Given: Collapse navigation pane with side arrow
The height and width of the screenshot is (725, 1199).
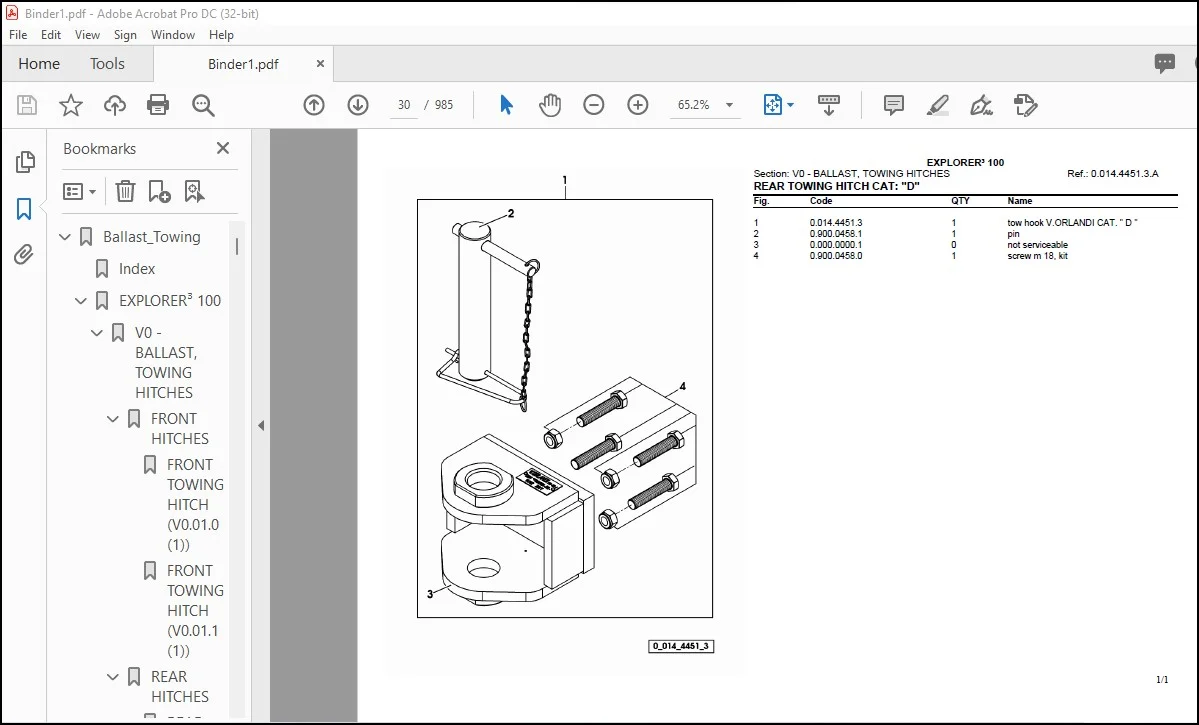Looking at the screenshot, I should click(261, 425).
